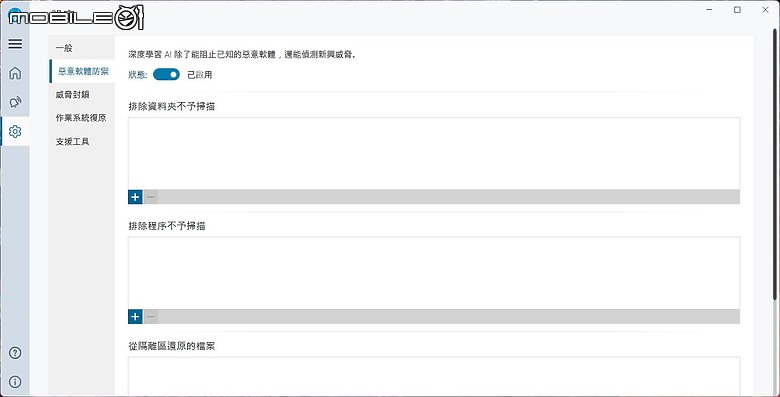The width and height of the screenshot is (780, 397).
Task: Toggle the 狀態 已啟用 switch
Action: pyautogui.click(x=166, y=75)
